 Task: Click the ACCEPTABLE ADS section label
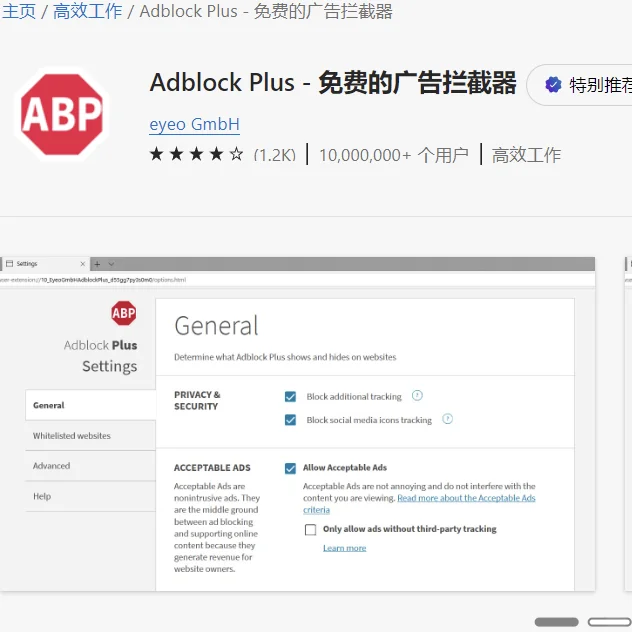(212, 468)
